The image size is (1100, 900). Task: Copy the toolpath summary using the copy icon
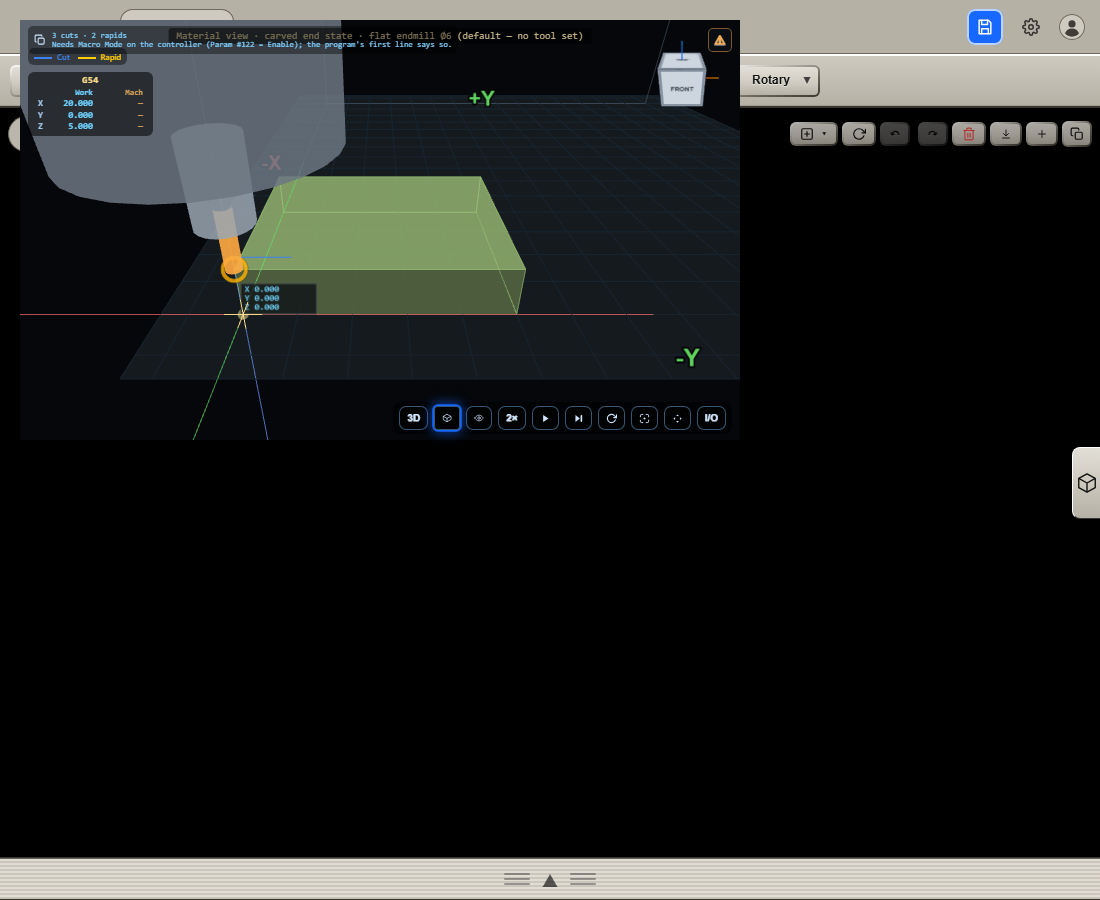click(x=40, y=39)
